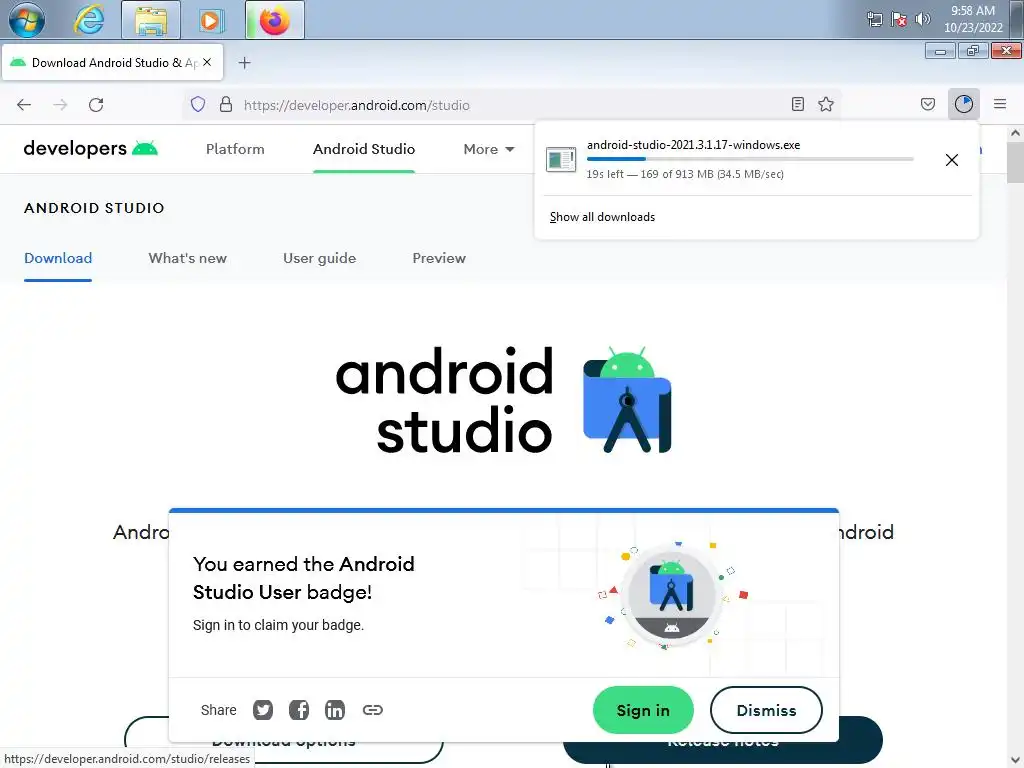
Task: Open the User guide tab
Action: point(319,258)
